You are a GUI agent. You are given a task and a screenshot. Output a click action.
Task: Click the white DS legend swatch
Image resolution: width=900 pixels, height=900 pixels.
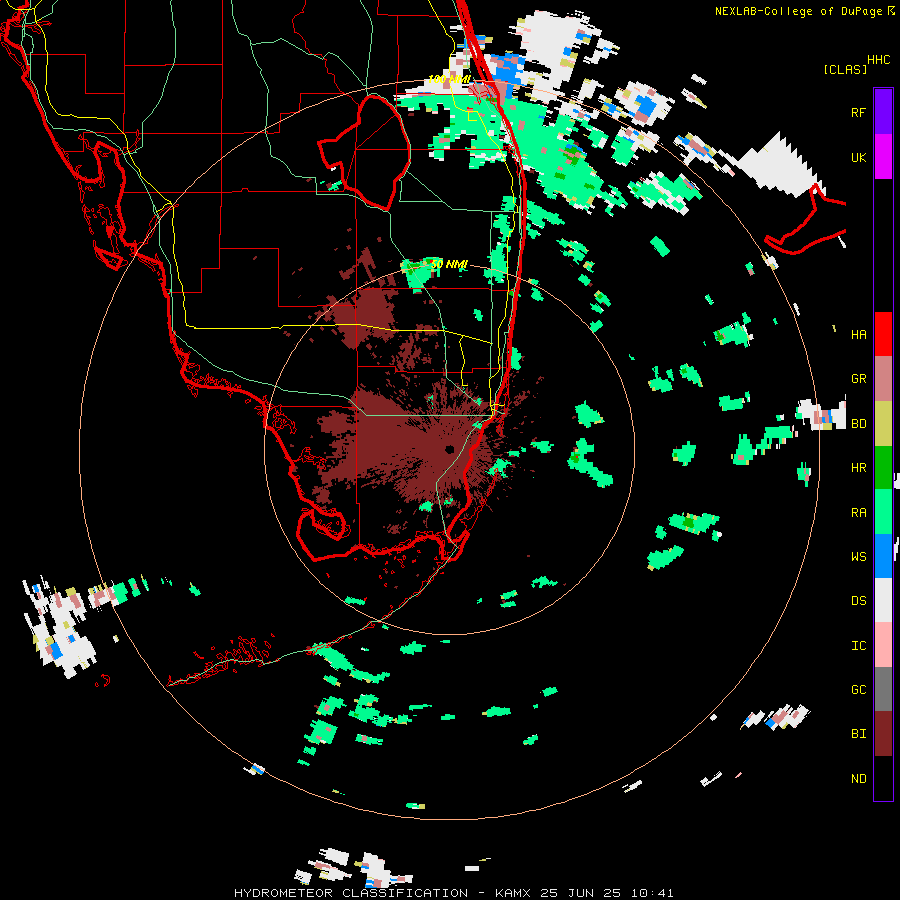click(x=883, y=600)
